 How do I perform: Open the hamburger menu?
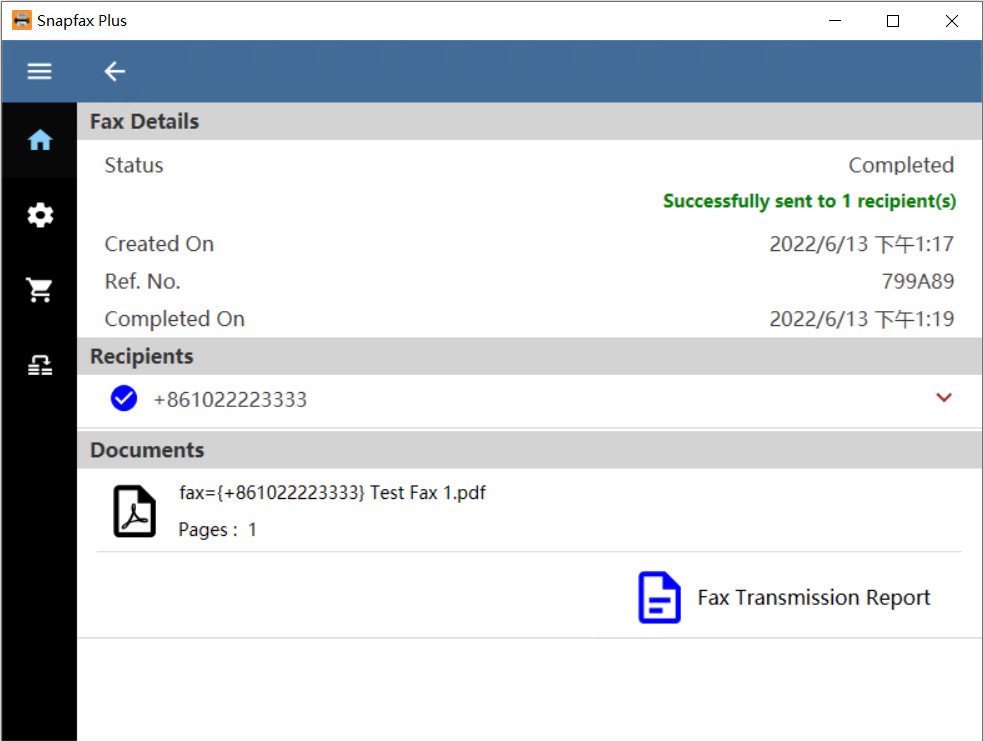click(x=39, y=71)
